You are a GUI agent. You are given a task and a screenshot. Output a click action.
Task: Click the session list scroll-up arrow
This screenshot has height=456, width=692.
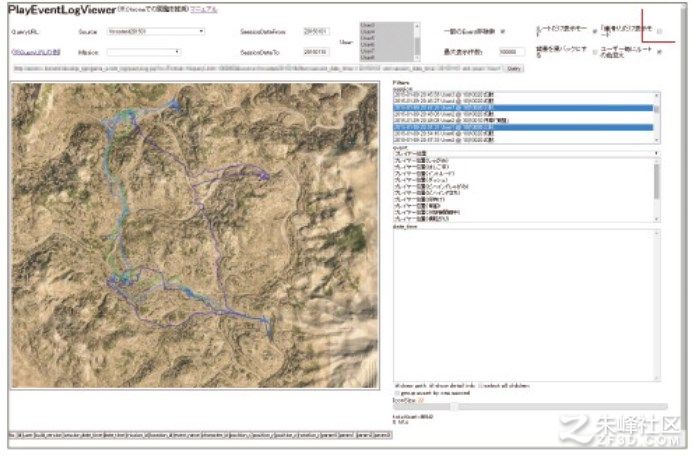657,95
